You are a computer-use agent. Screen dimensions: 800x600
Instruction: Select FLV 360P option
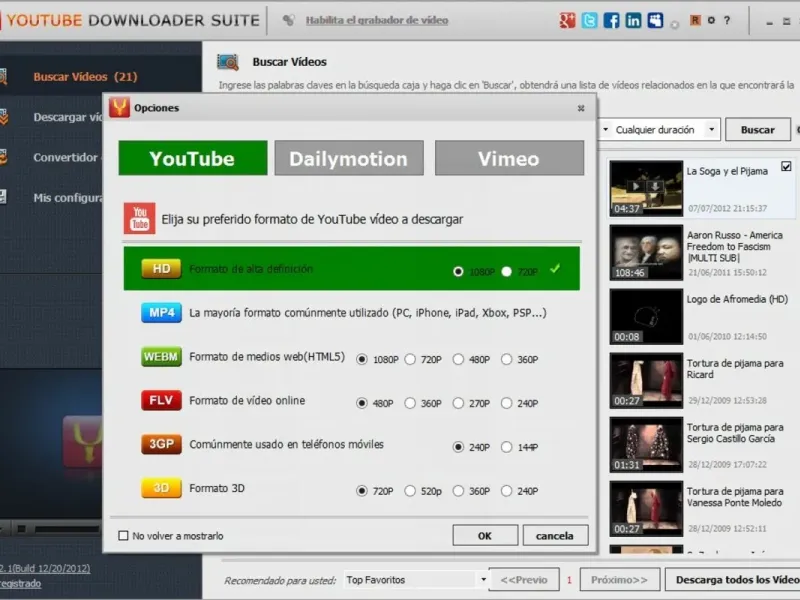[410, 403]
